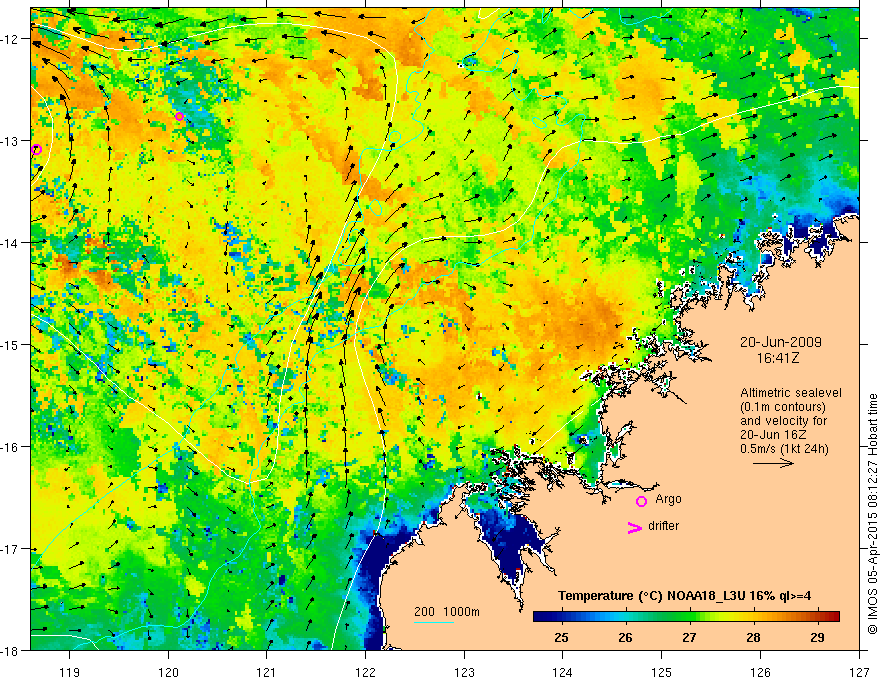Click the '0.5m/s (1kt 24h)' label
This screenshot has width=880, height=680.
click(784, 448)
